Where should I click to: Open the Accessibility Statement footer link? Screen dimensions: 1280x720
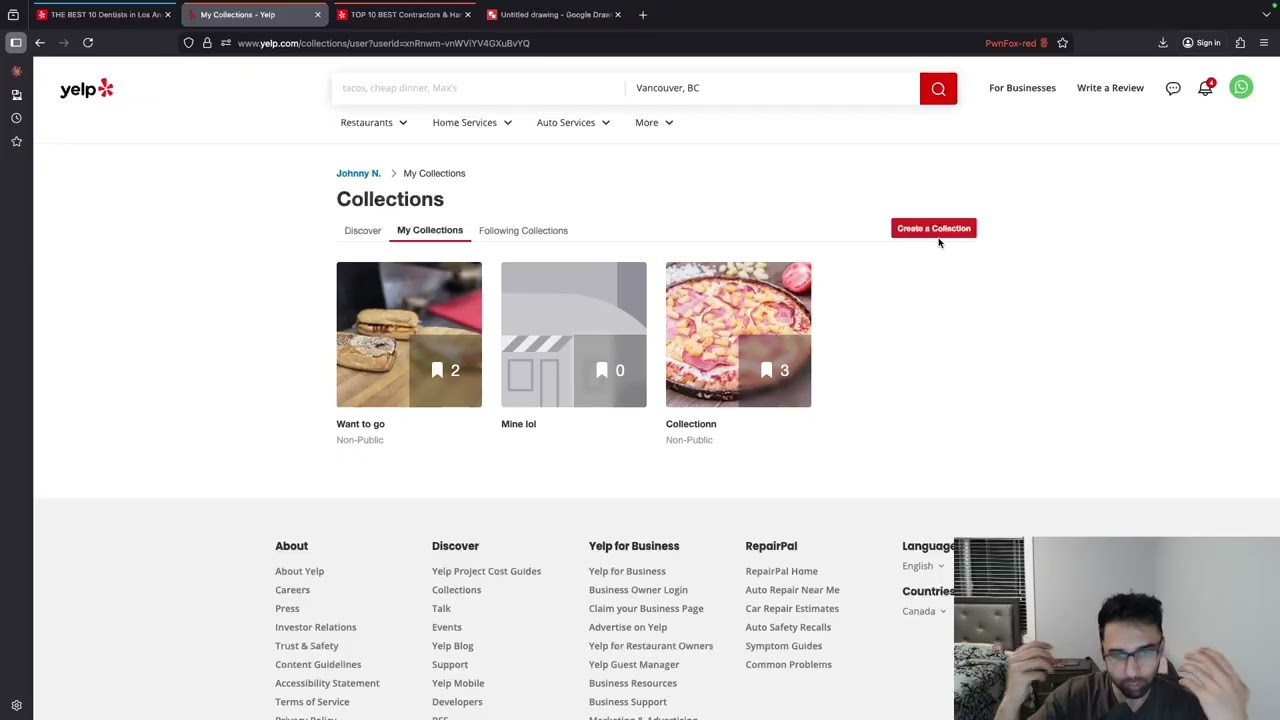327,683
